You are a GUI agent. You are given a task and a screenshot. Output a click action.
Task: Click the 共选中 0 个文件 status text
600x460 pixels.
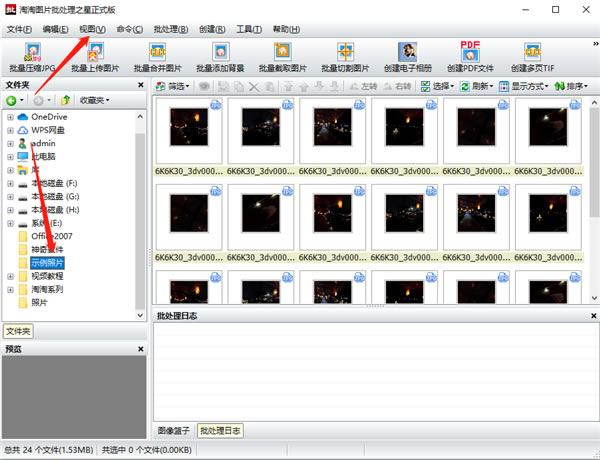(147, 450)
